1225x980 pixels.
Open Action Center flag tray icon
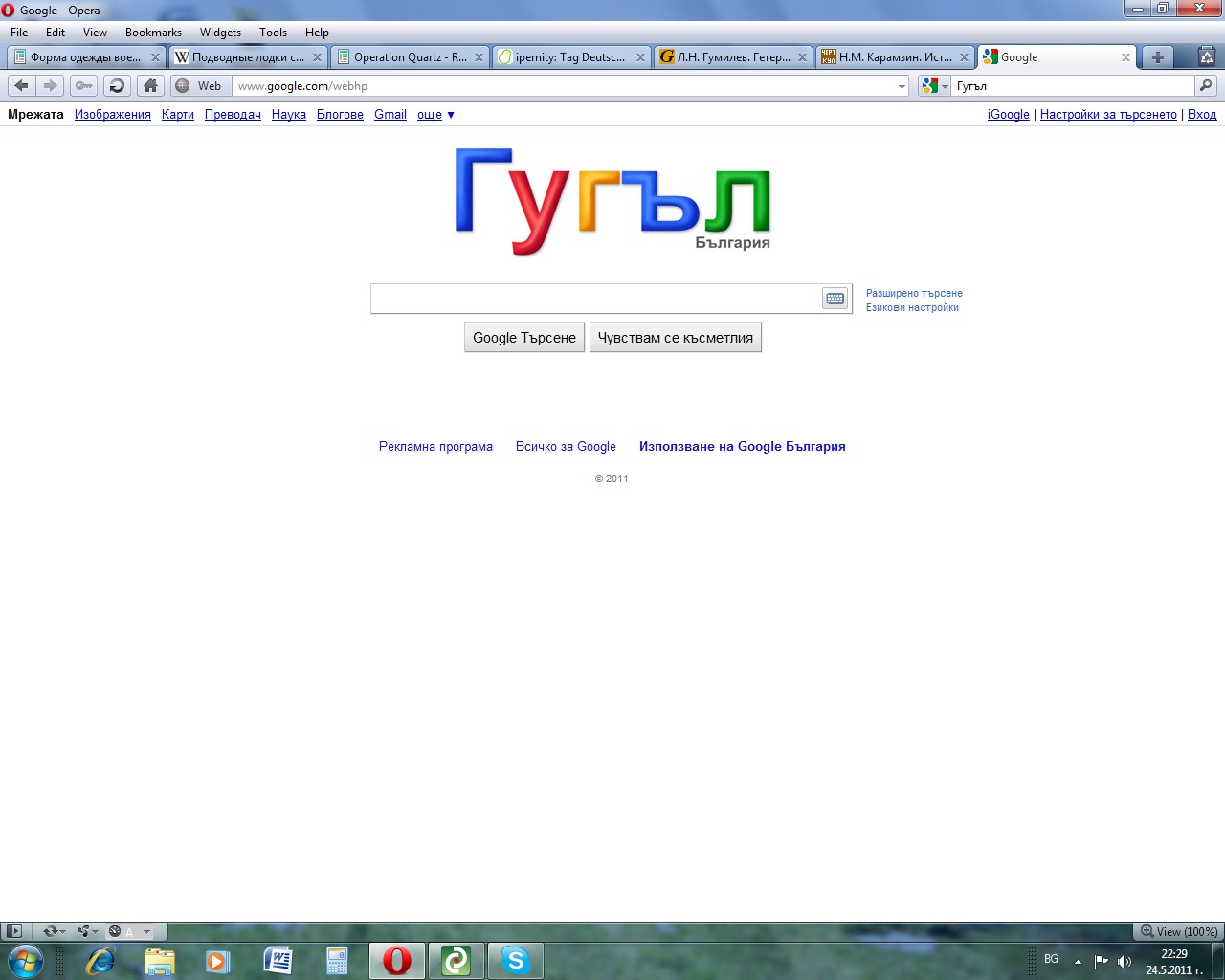[x=1102, y=961]
